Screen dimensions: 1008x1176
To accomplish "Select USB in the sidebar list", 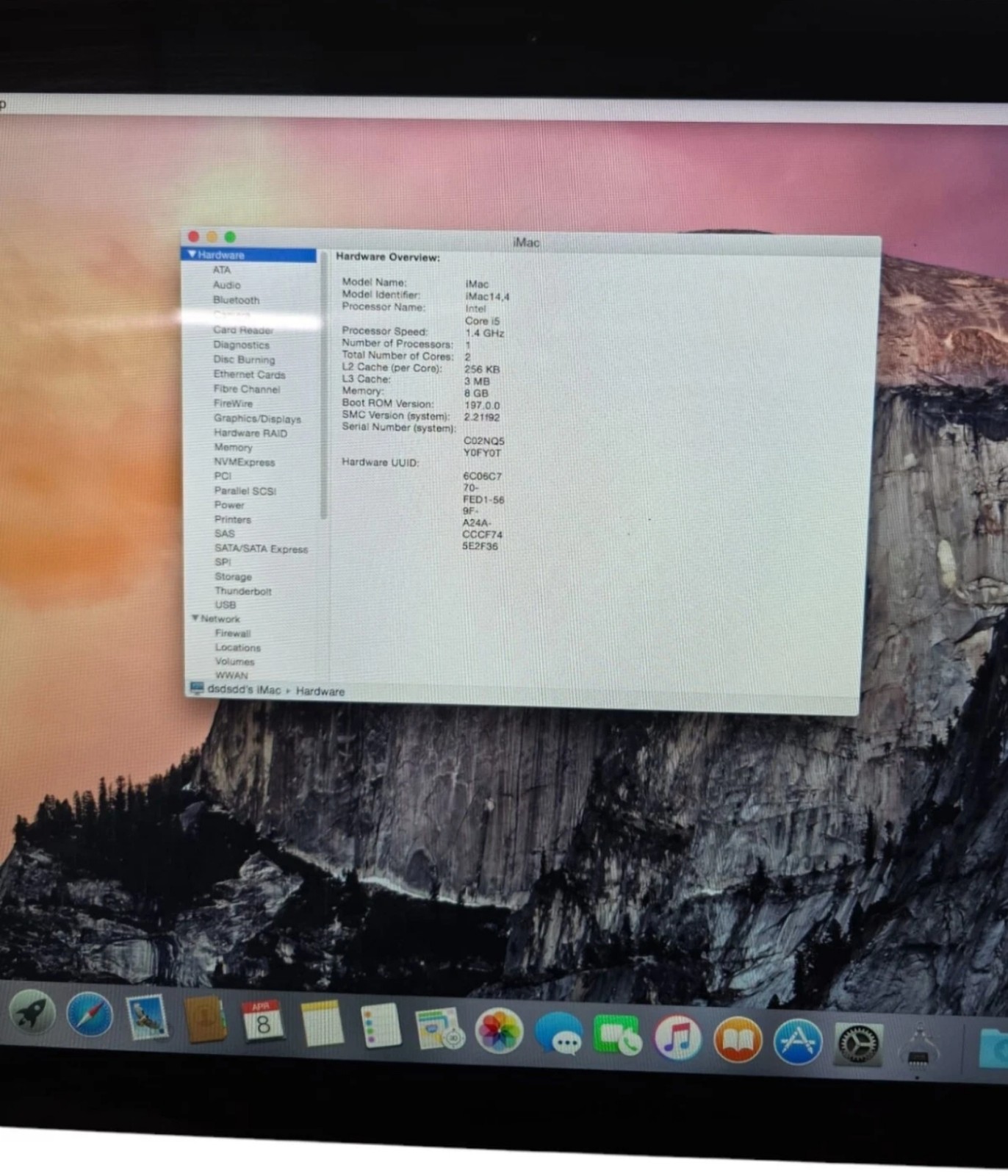I will [x=226, y=605].
